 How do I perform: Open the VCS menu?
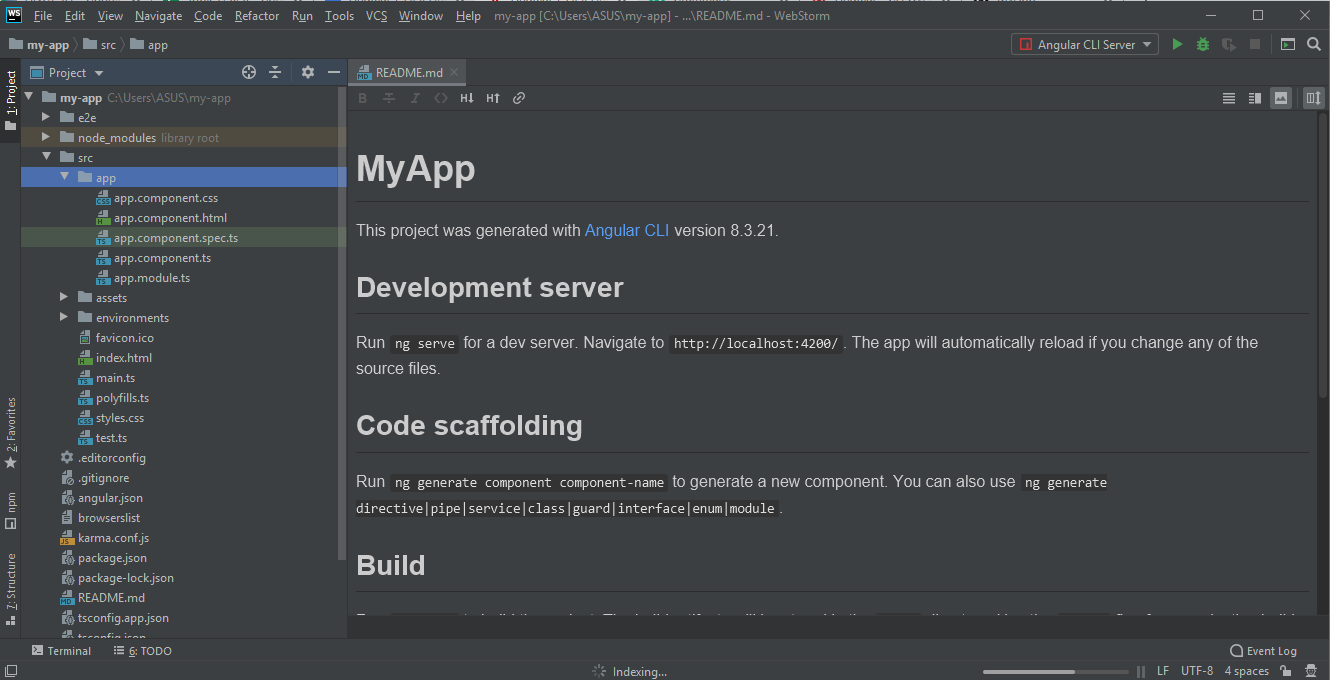[x=376, y=16]
